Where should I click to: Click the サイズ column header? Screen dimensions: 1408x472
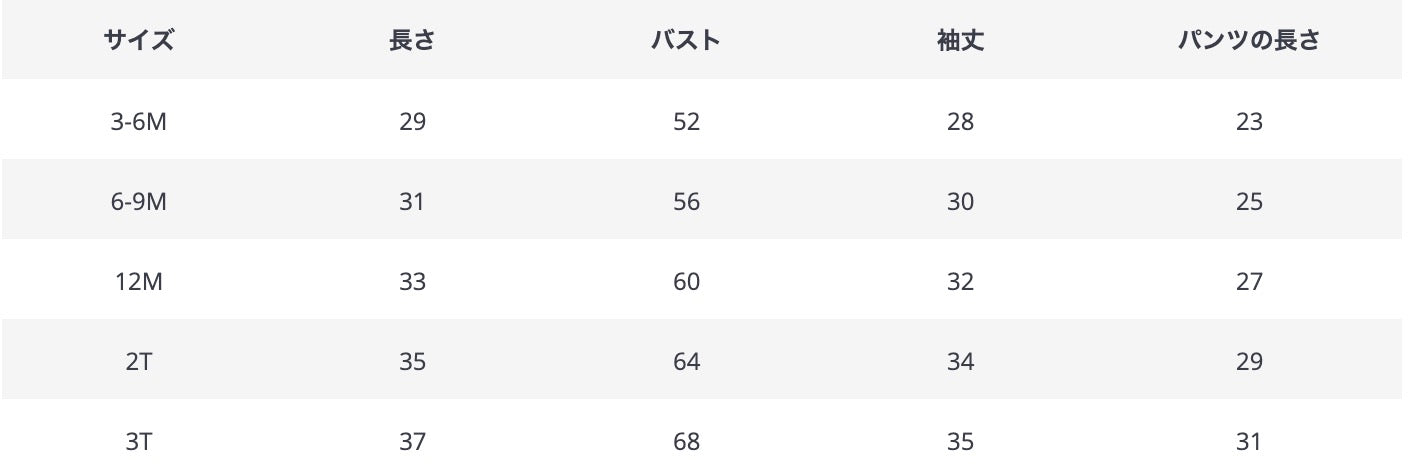point(139,41)
